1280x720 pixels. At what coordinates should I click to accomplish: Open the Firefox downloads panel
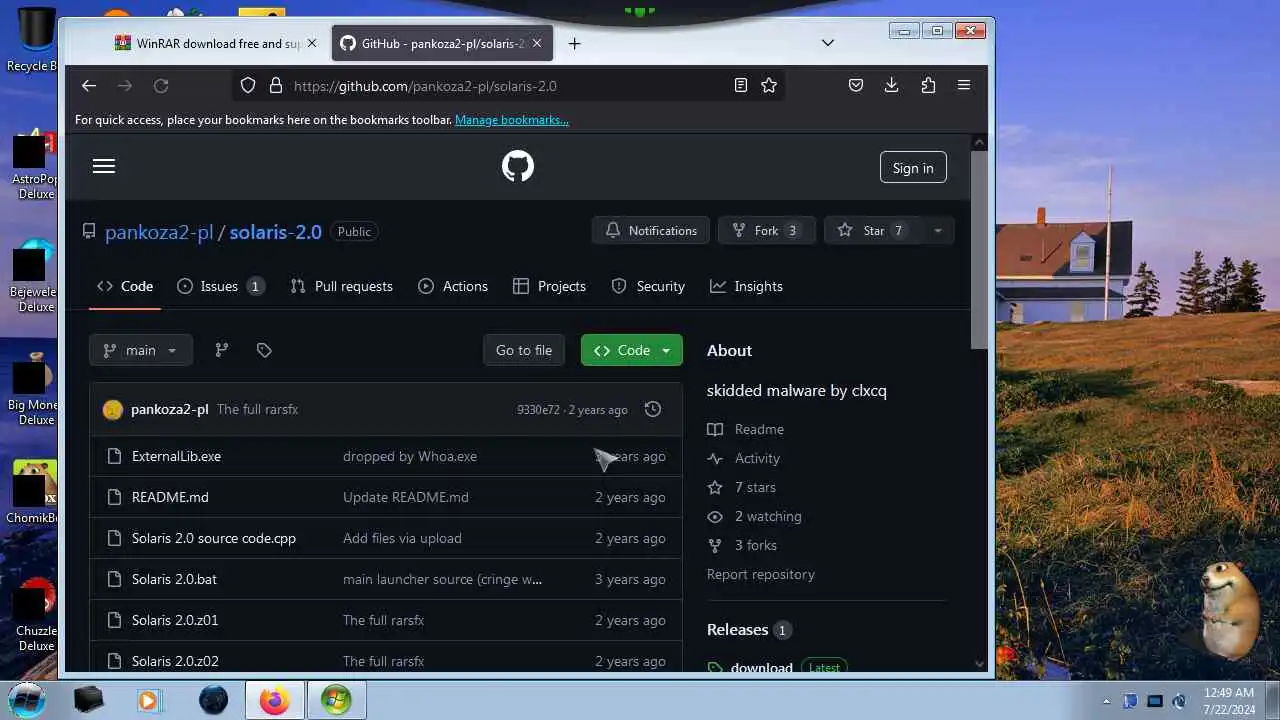[892, 86]
